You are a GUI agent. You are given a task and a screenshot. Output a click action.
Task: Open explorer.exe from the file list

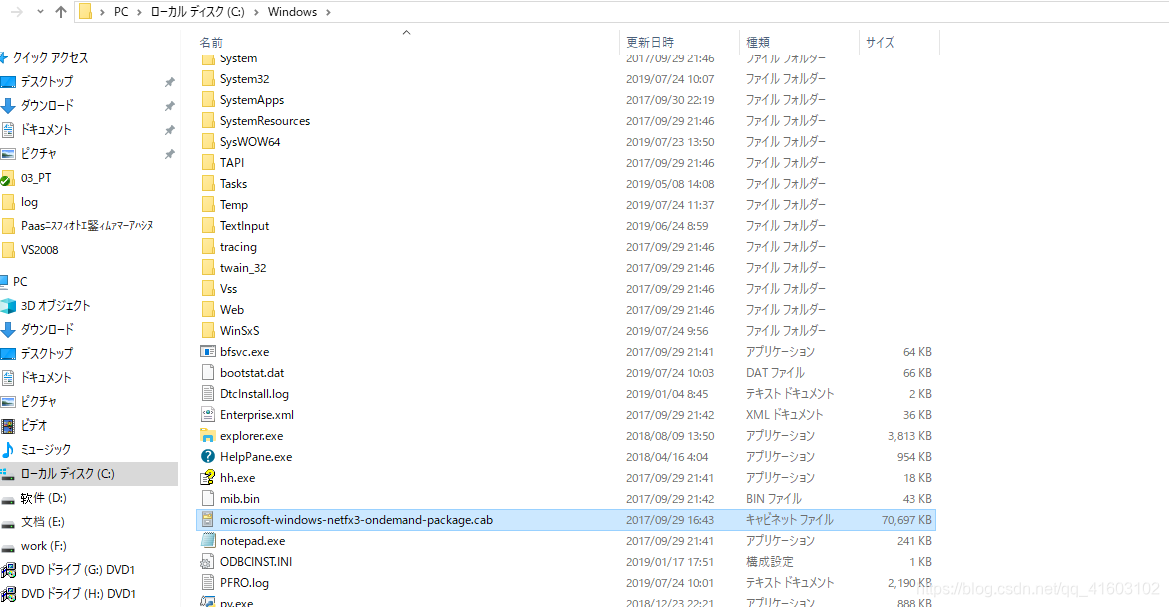tap(245, 435)
